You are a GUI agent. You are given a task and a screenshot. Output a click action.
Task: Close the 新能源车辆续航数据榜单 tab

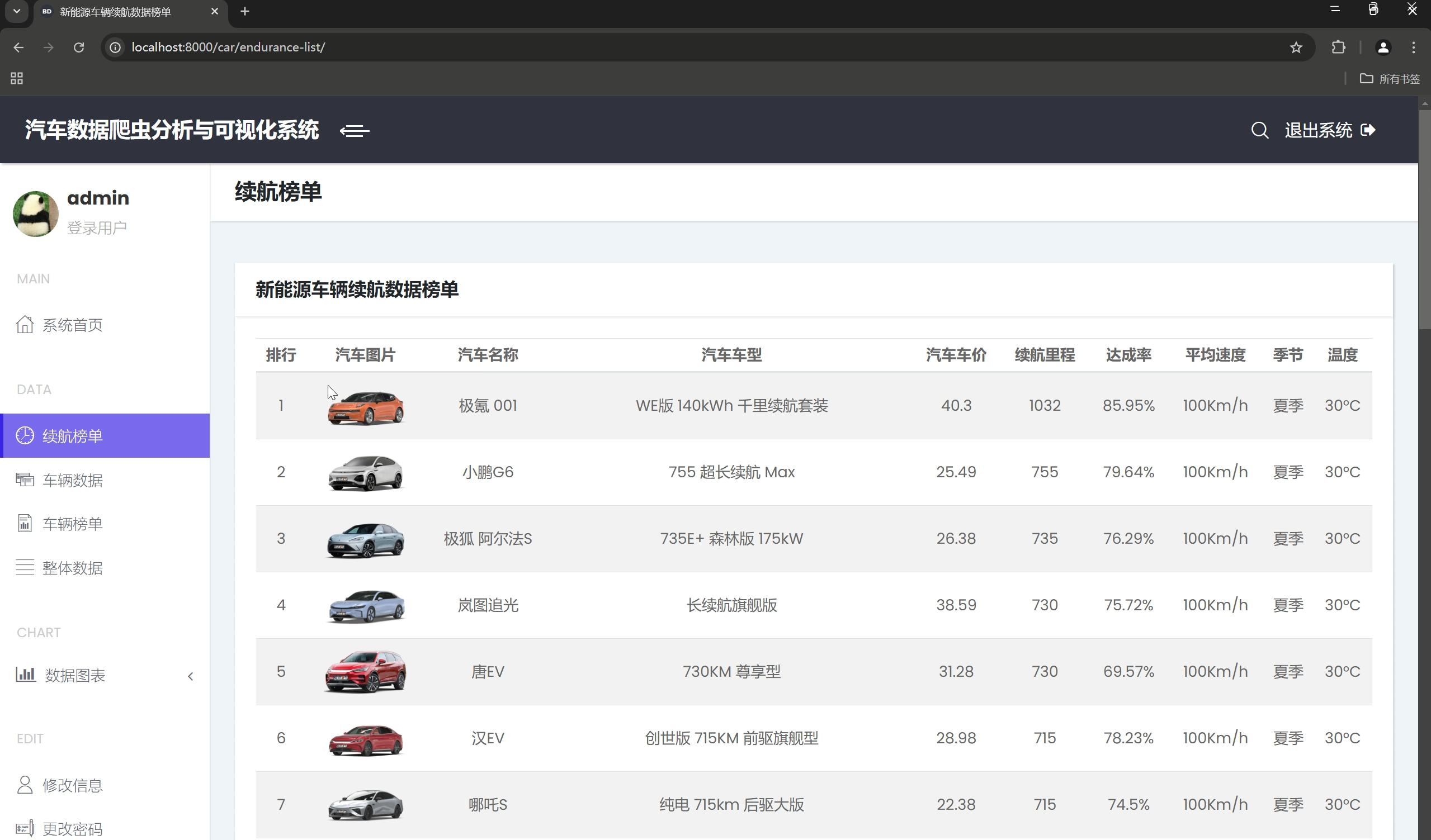click(215, 11)
